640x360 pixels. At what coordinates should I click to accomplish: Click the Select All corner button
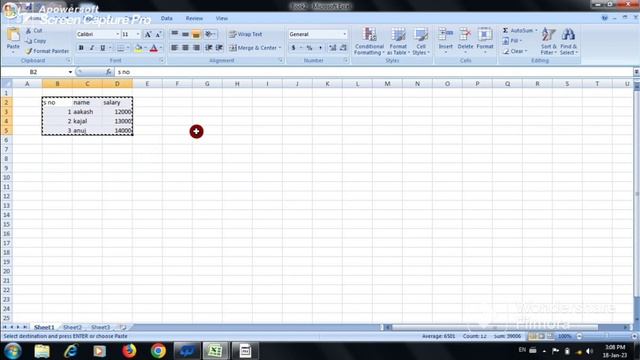point(7,84)
